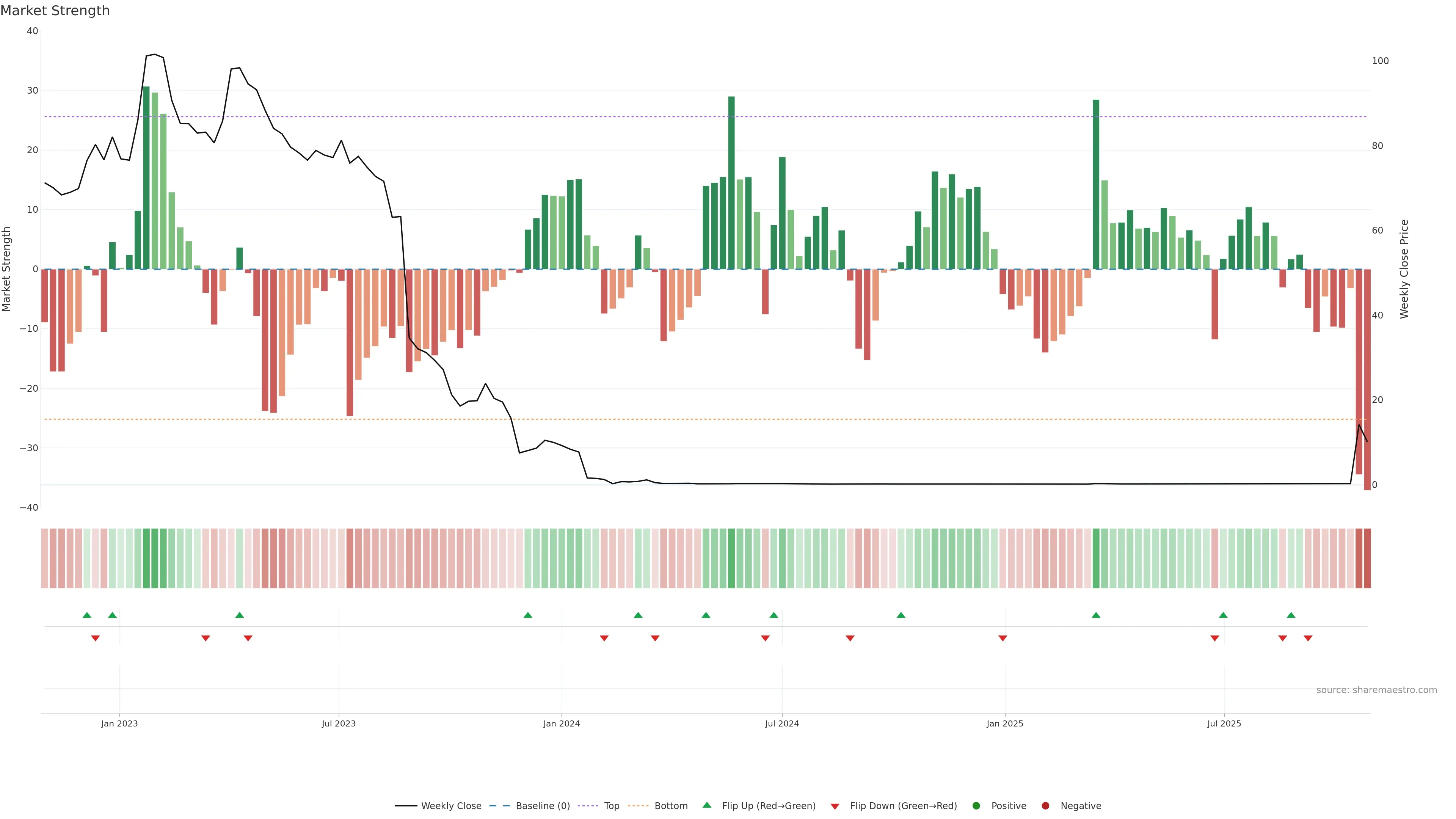Viewport: 1456px width, 819px height.
Task: Click the Market Strength chart title
Action: click(x=55, y=11)
